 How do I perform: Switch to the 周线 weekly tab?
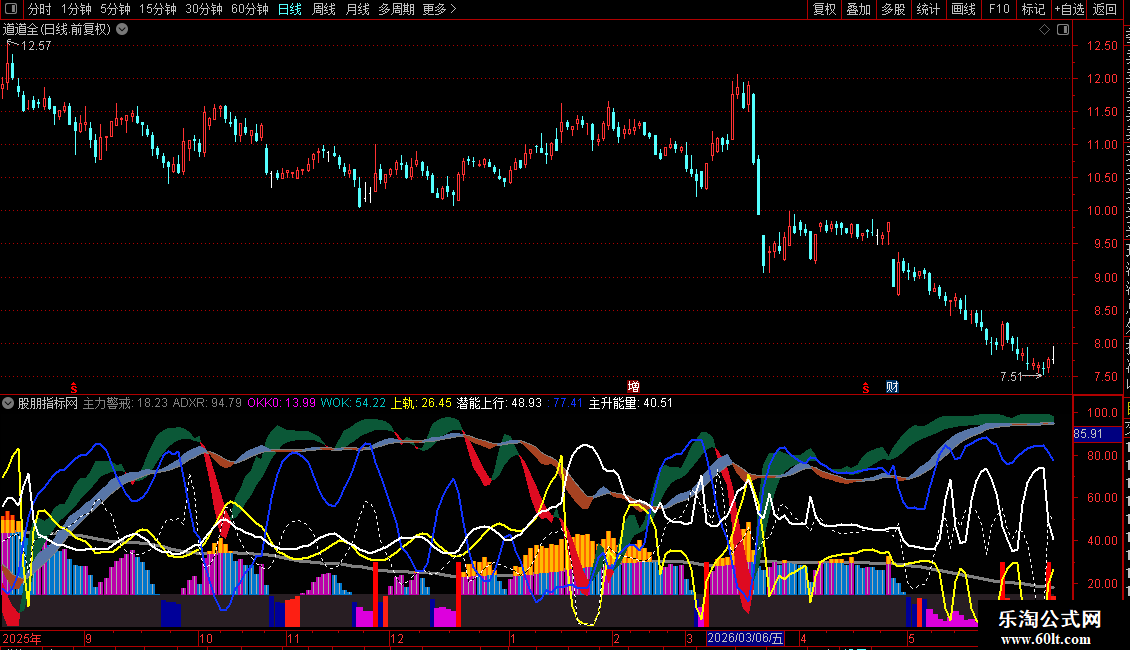click(x=324, y=9)
